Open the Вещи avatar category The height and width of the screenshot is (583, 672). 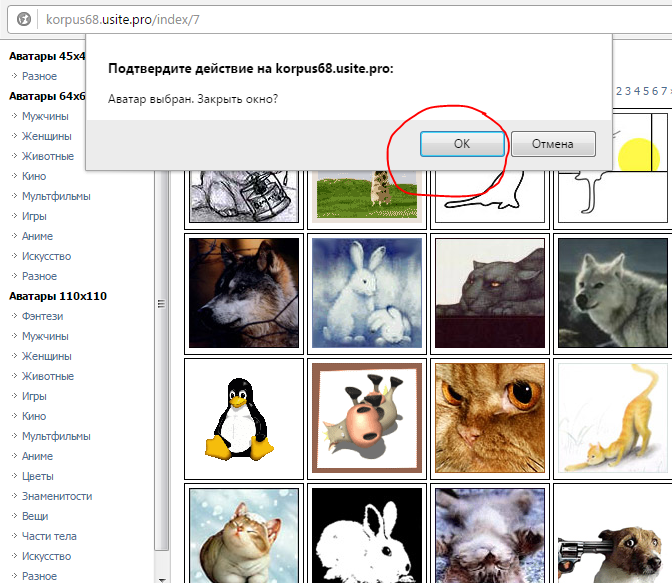click(35, 516)
